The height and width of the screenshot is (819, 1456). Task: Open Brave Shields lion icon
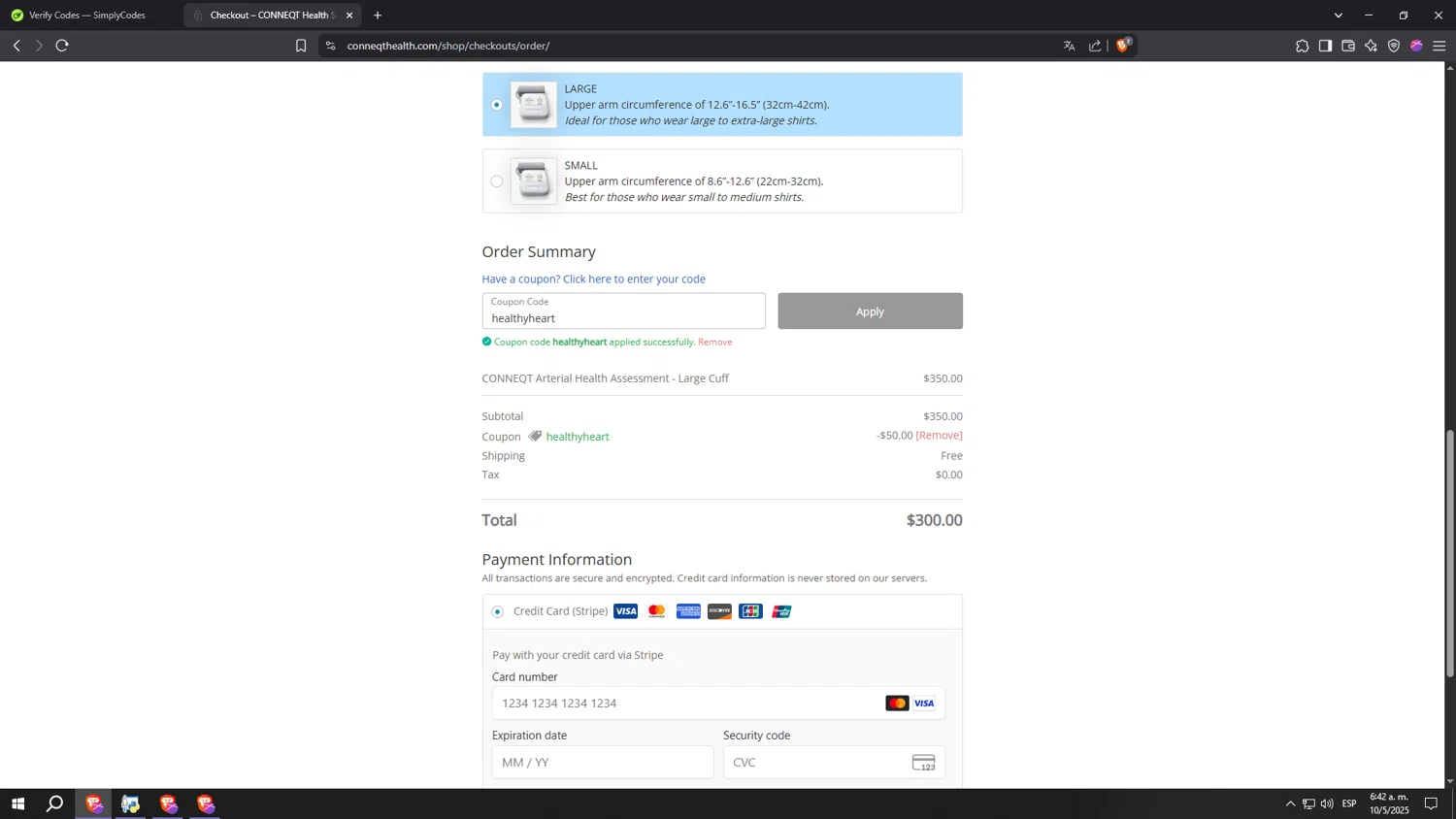pos(1123,45)
